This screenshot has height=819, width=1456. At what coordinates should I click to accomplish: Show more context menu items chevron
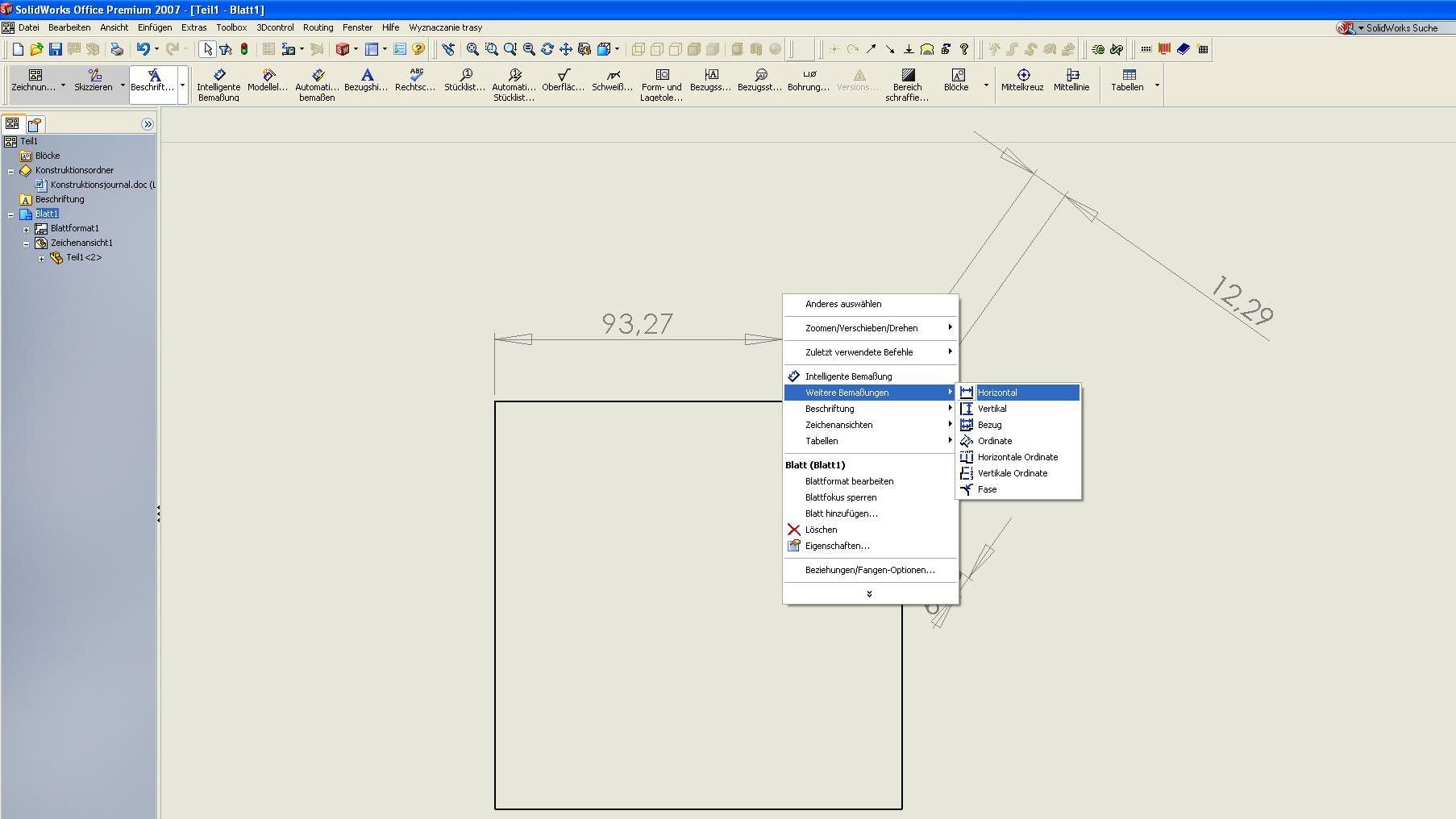click(x=869, y=593)
